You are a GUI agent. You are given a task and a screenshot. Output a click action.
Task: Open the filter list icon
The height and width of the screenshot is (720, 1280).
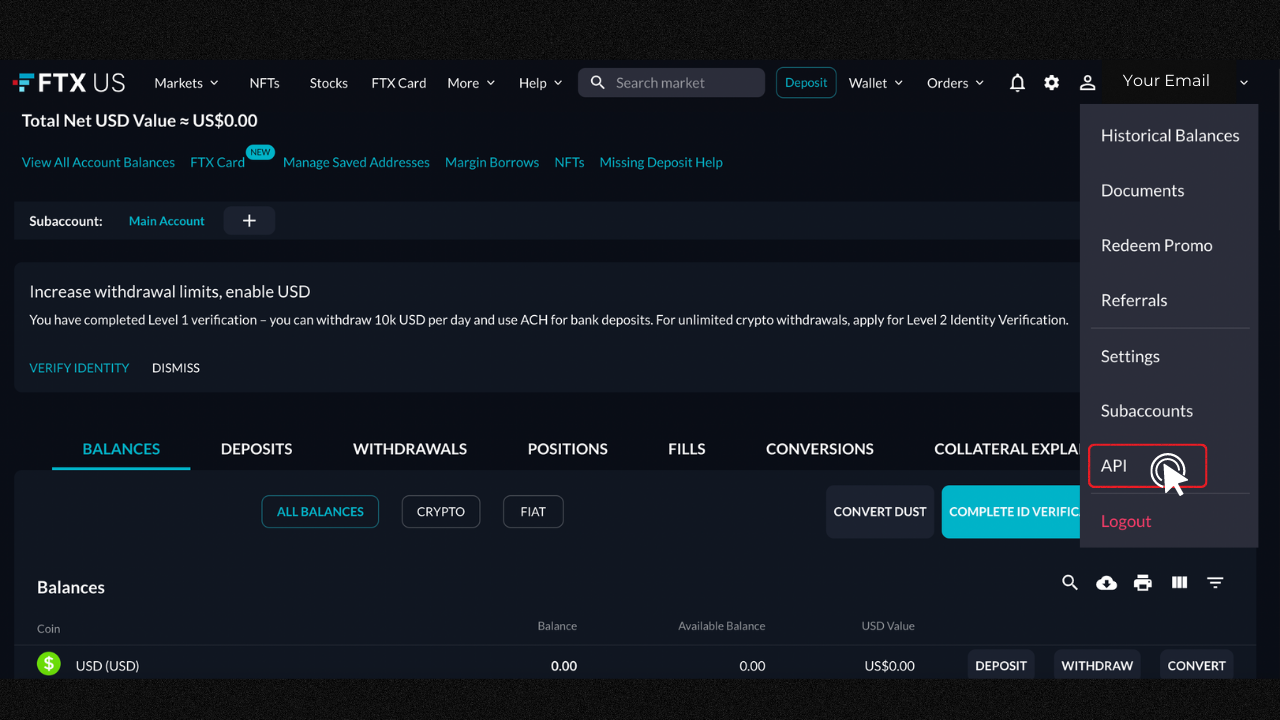[x=1216, y=583]
